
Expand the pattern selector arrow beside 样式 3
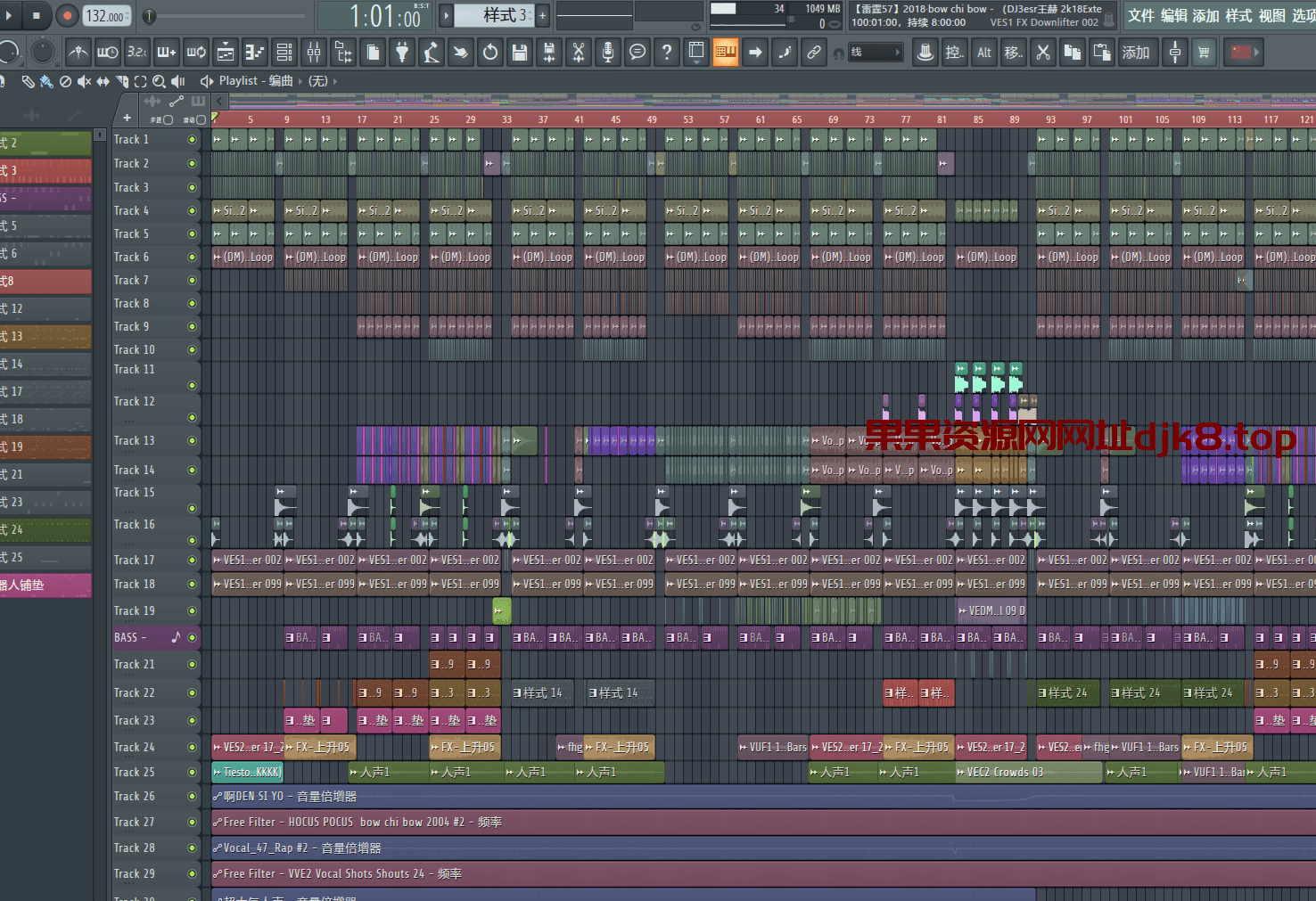(x=448, y=15)
